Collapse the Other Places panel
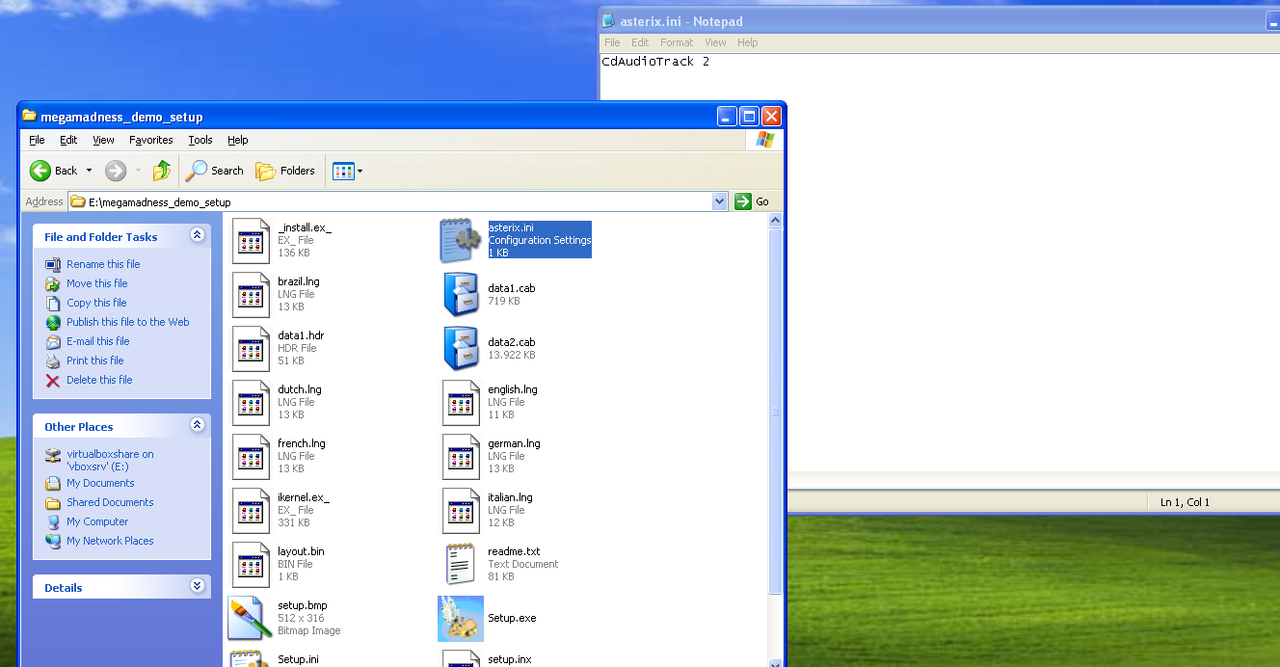 [x=197, y=425]
